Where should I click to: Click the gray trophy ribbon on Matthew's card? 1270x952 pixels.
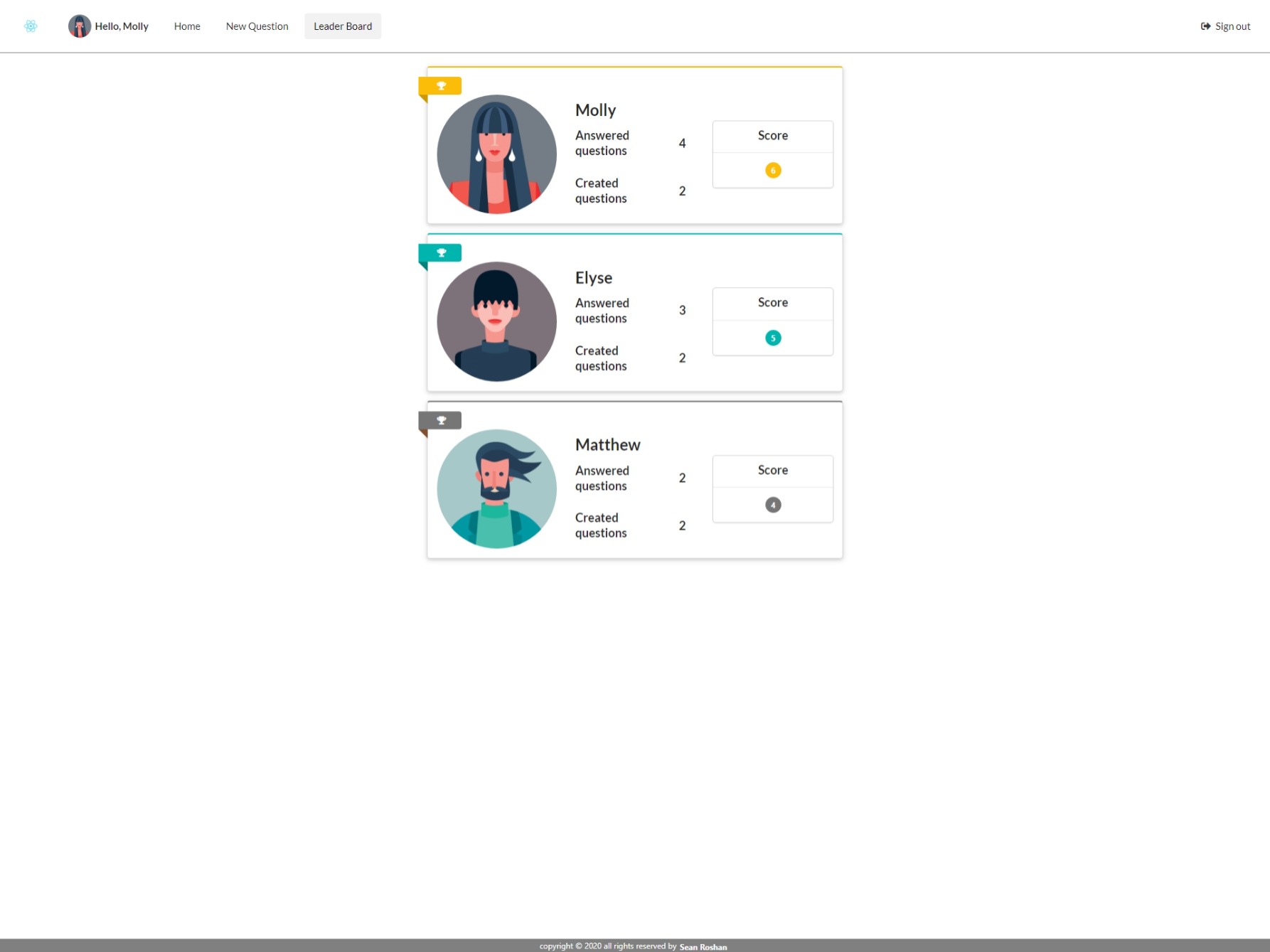440,421
